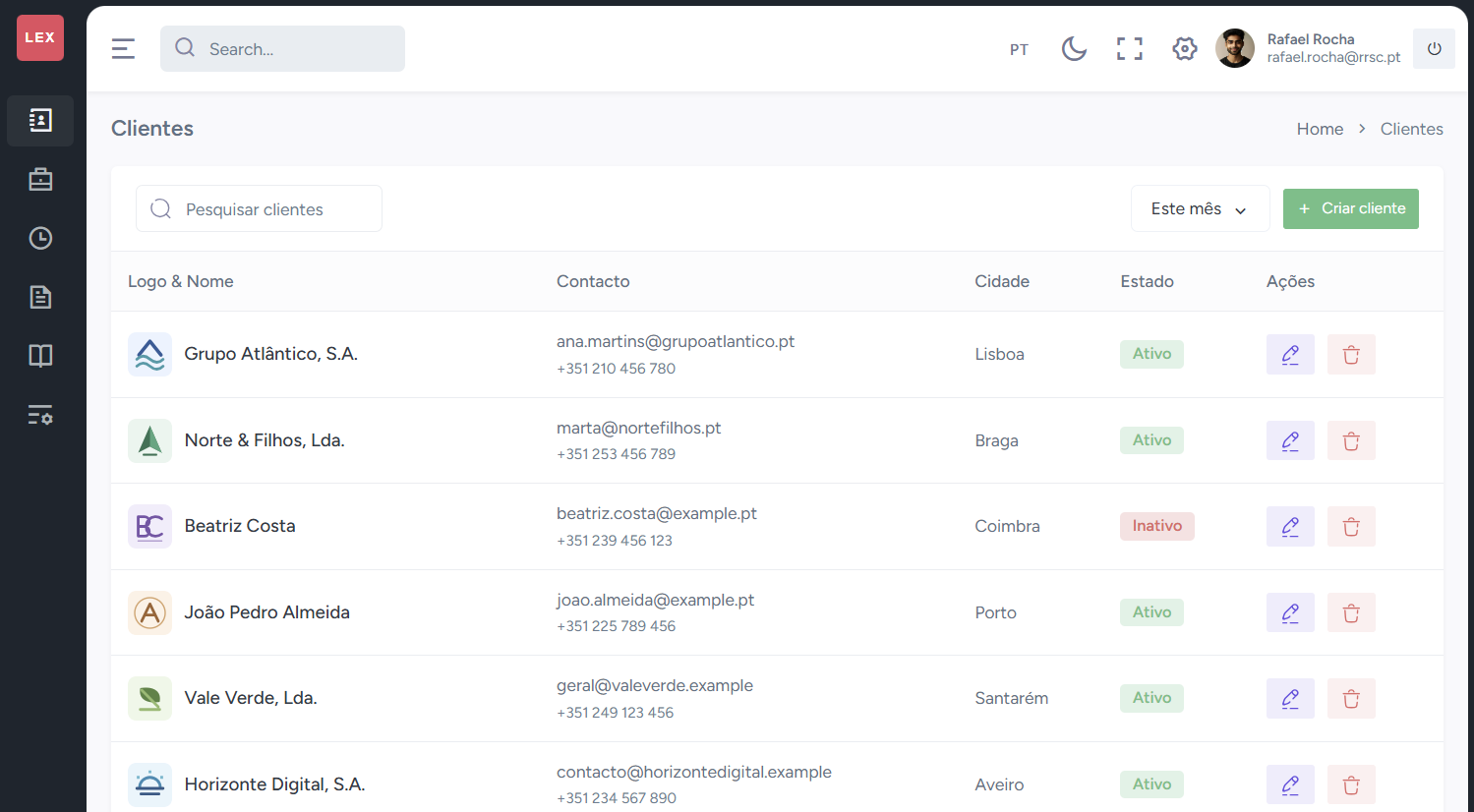Open the documents sidebar icon
The image size is (1474, 812).
click(x=40, y=297)
